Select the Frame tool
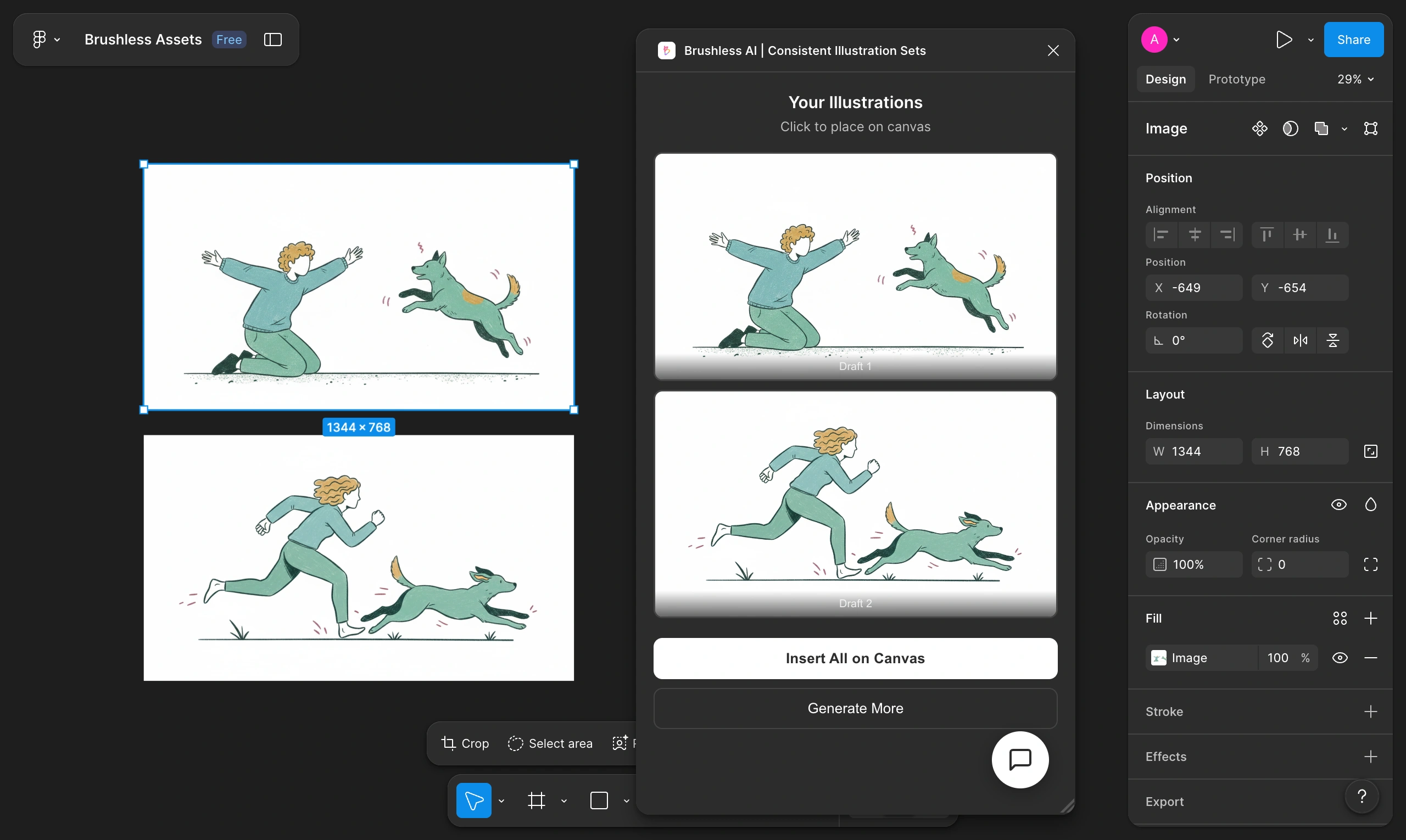Screen dimensions: 1406x840 pos(536,800)
